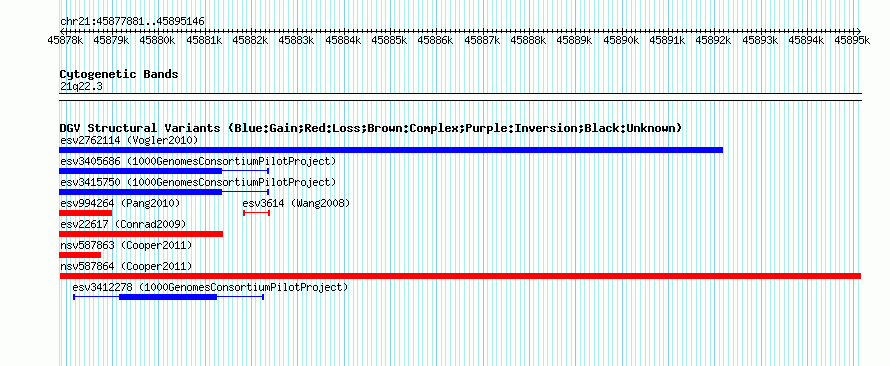Click the long red nsv587864 loss bar
The height and width of the screenshot is (366, 890).
460,276
